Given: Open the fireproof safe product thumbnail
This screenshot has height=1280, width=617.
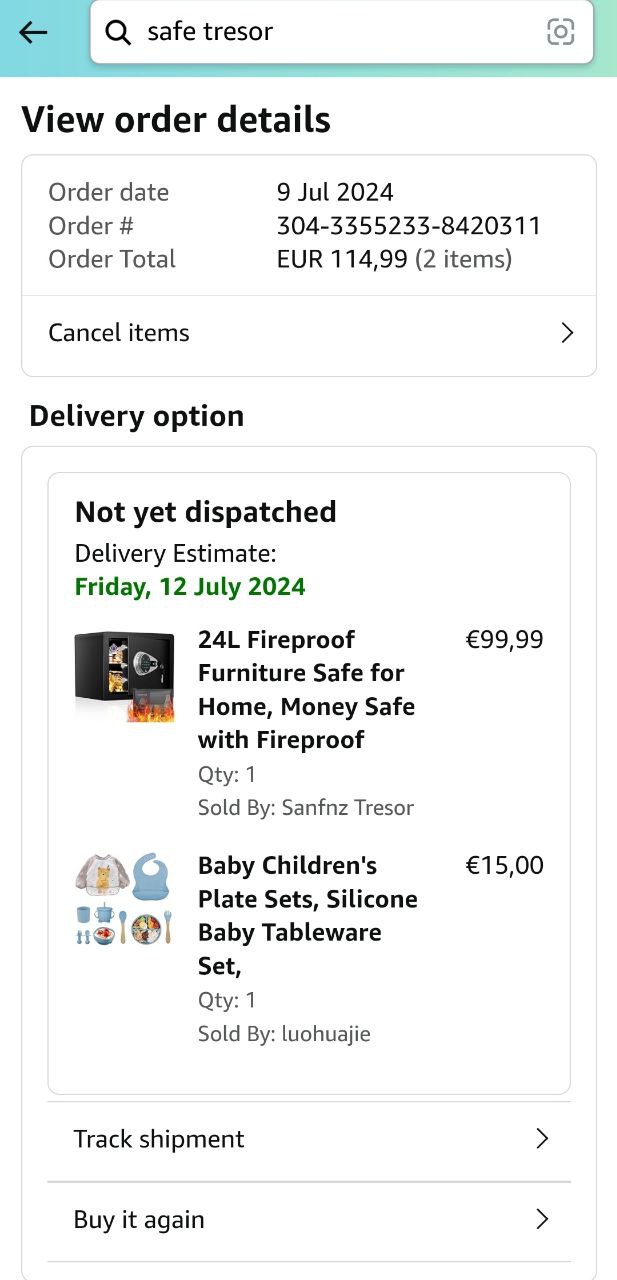Looking at the screenshot, I should tap(124, 676).
